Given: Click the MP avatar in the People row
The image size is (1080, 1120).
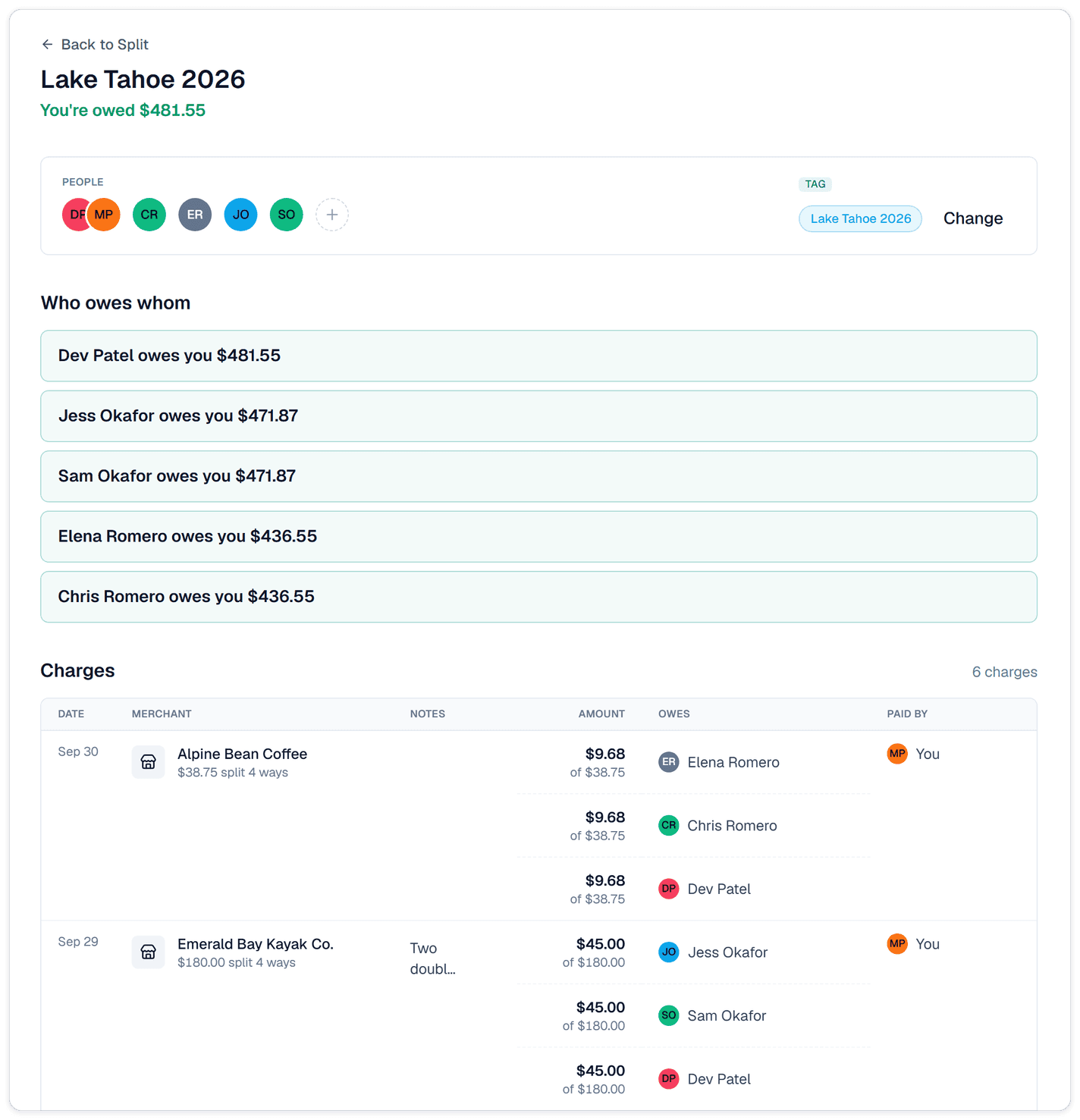Looking at the screenshot, I should 104,215.
